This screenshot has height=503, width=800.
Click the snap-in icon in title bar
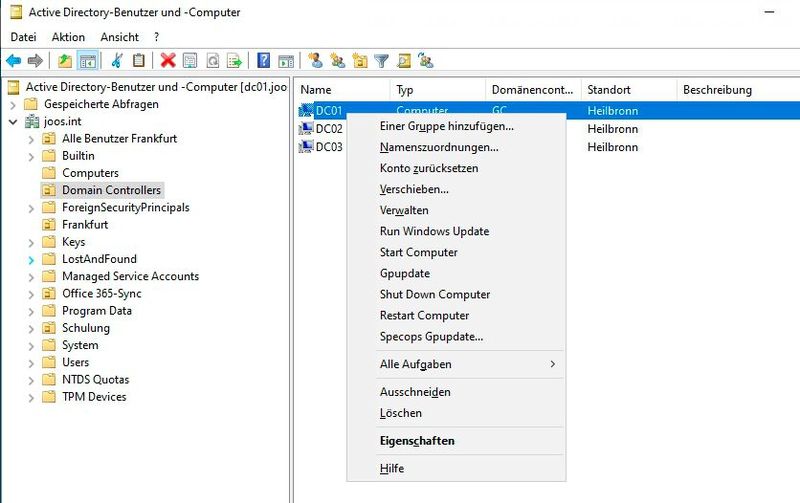(16, 12)
